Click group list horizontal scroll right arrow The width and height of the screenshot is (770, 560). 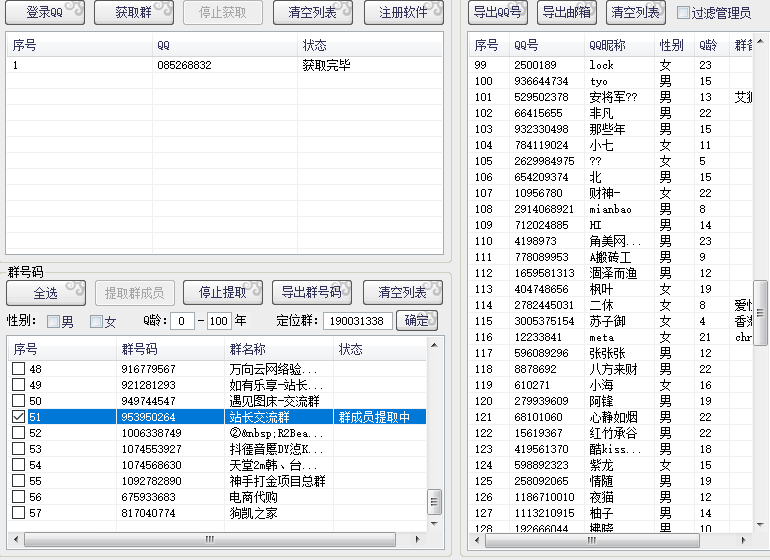pyautogui.click(x=418, y=539)
